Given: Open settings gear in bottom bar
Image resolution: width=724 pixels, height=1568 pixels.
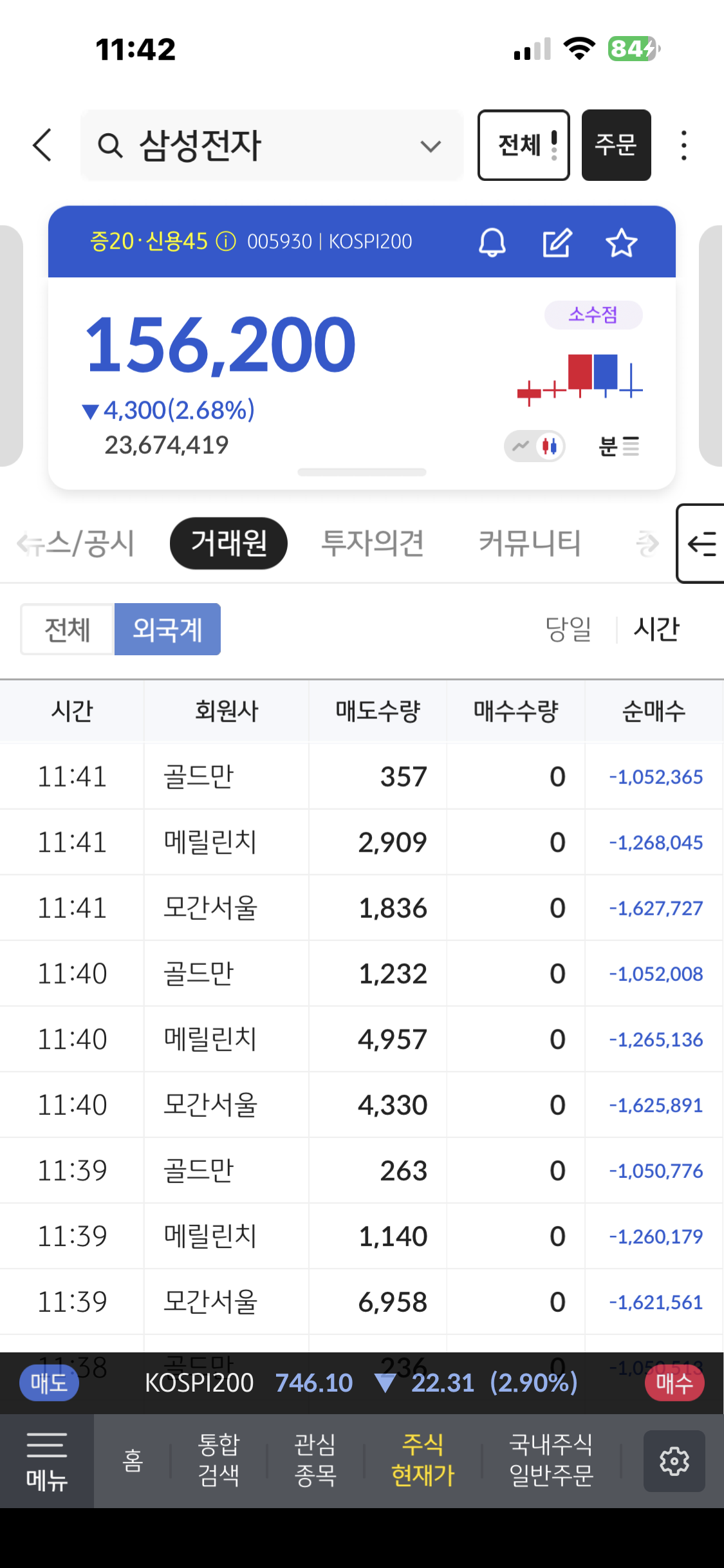Looking at the screenshot, I should (x=674, y=1461).
